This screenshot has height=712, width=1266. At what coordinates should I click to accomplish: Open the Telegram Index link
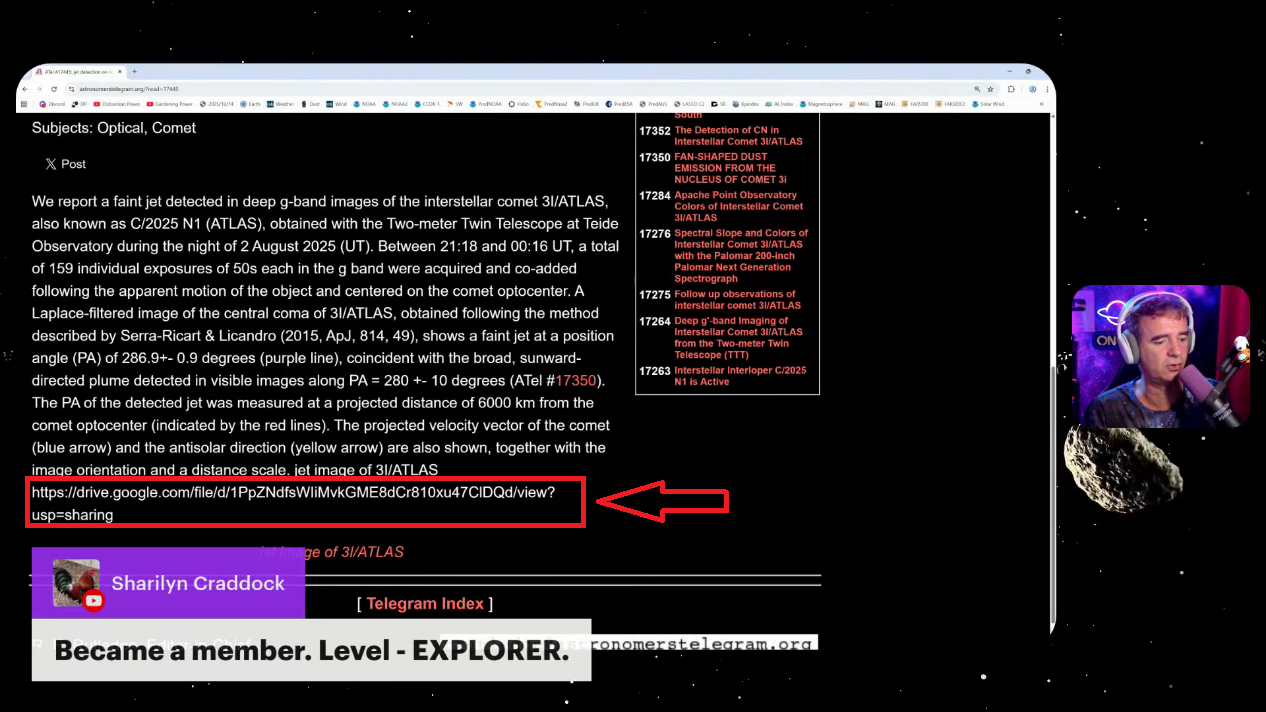tap(425, 604)
